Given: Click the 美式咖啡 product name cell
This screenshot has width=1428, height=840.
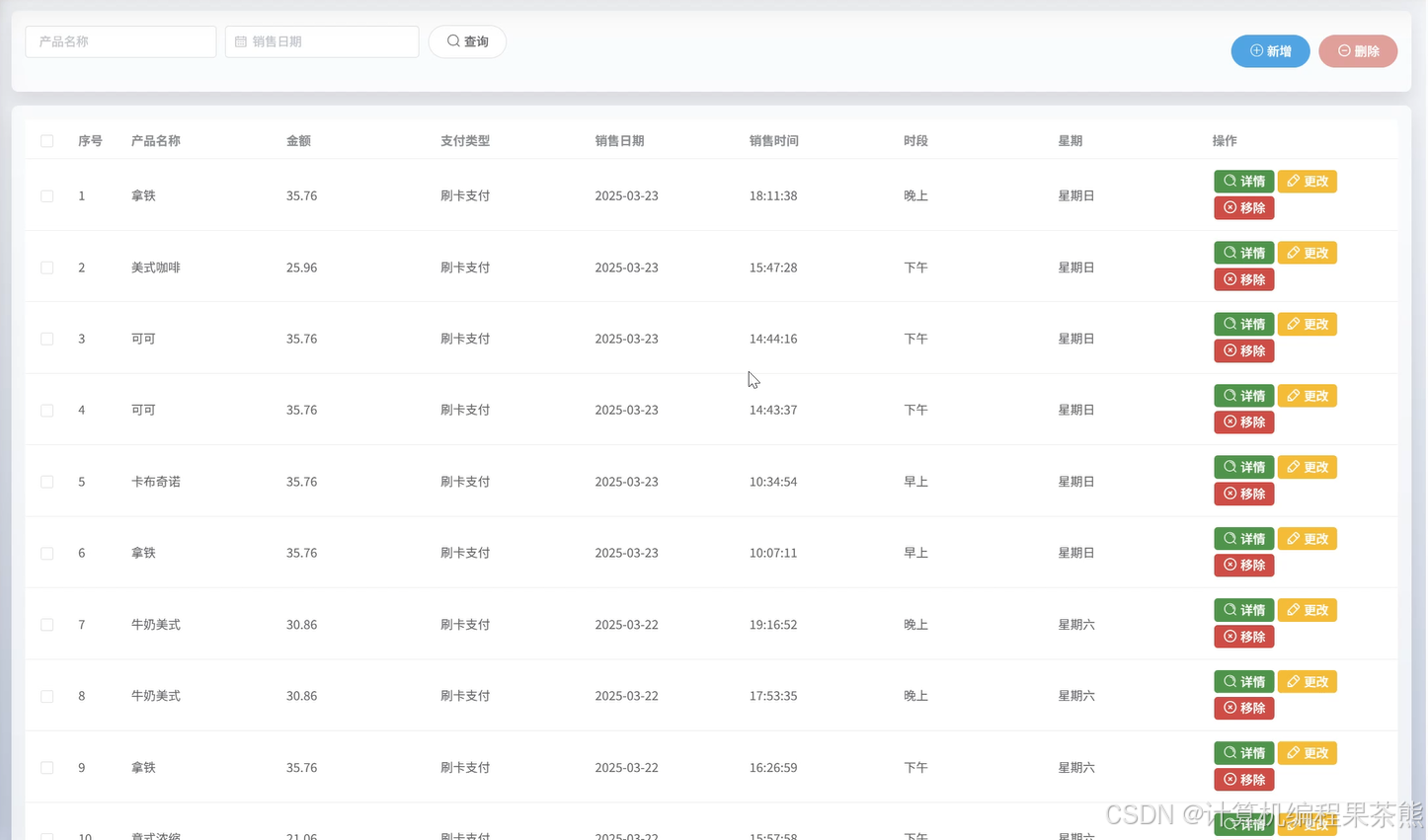Looking at the screenshot, I should (156, 267).
